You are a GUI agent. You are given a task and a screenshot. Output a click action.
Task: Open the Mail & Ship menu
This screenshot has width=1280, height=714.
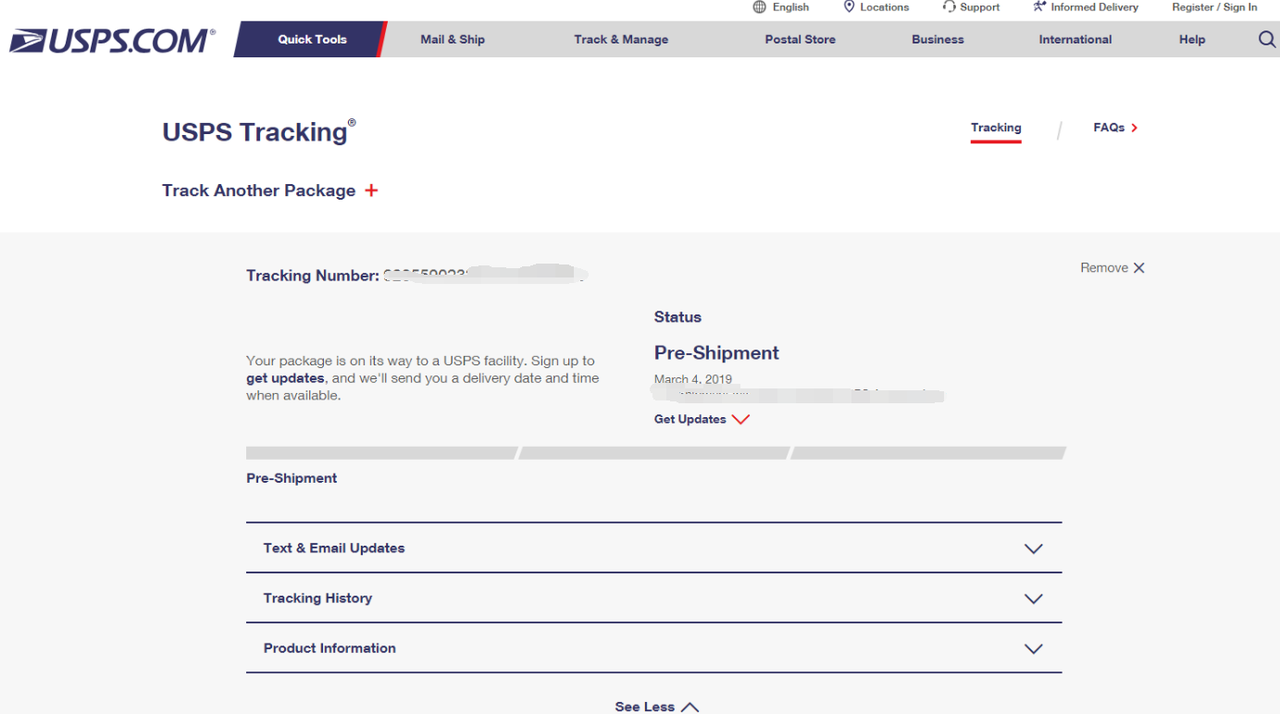point(453,40)
